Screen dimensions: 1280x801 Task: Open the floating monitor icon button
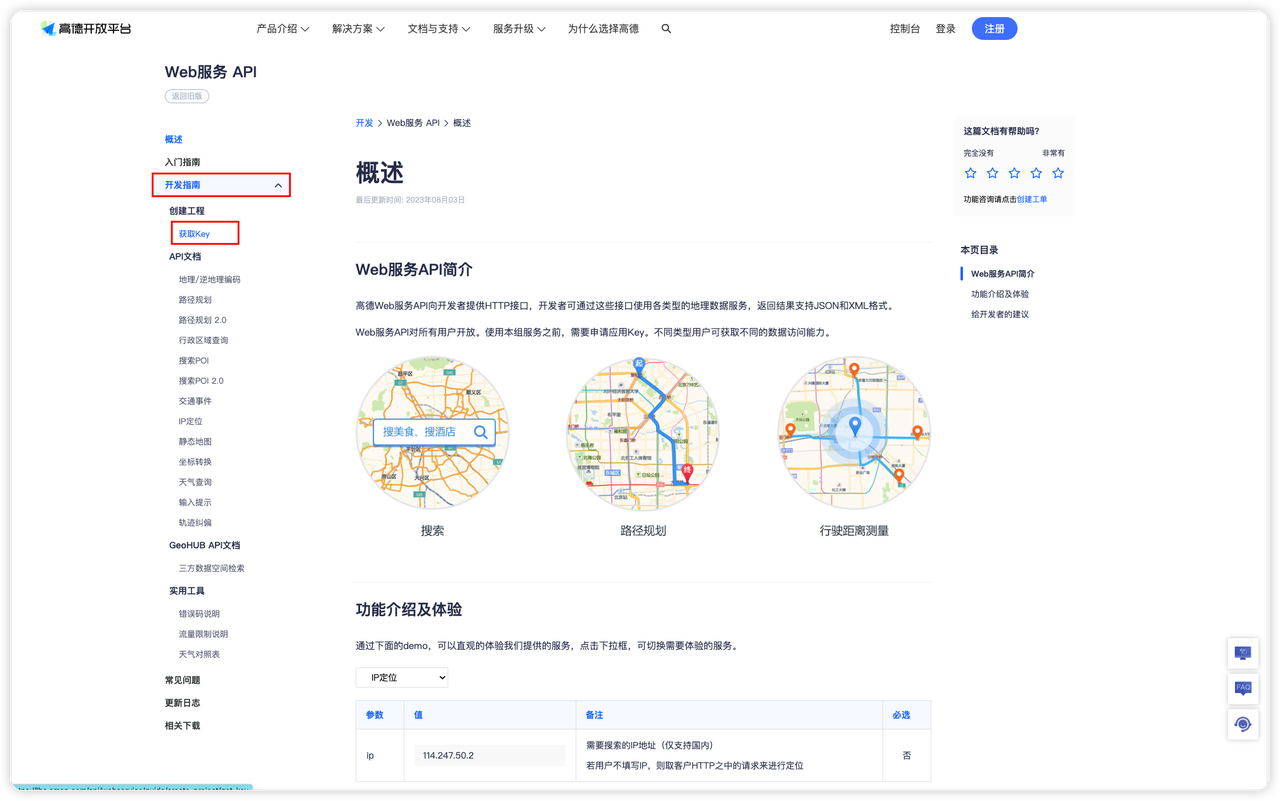1243,653
